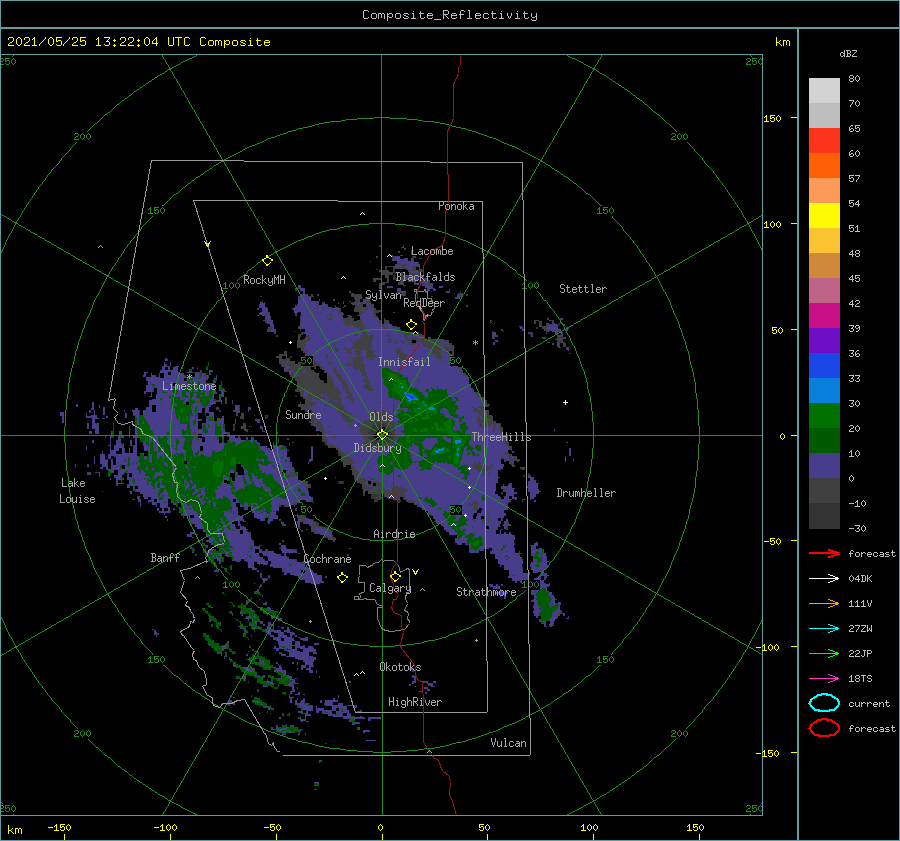Click the Stettler label
900x841 pixels.
(583, 289)
